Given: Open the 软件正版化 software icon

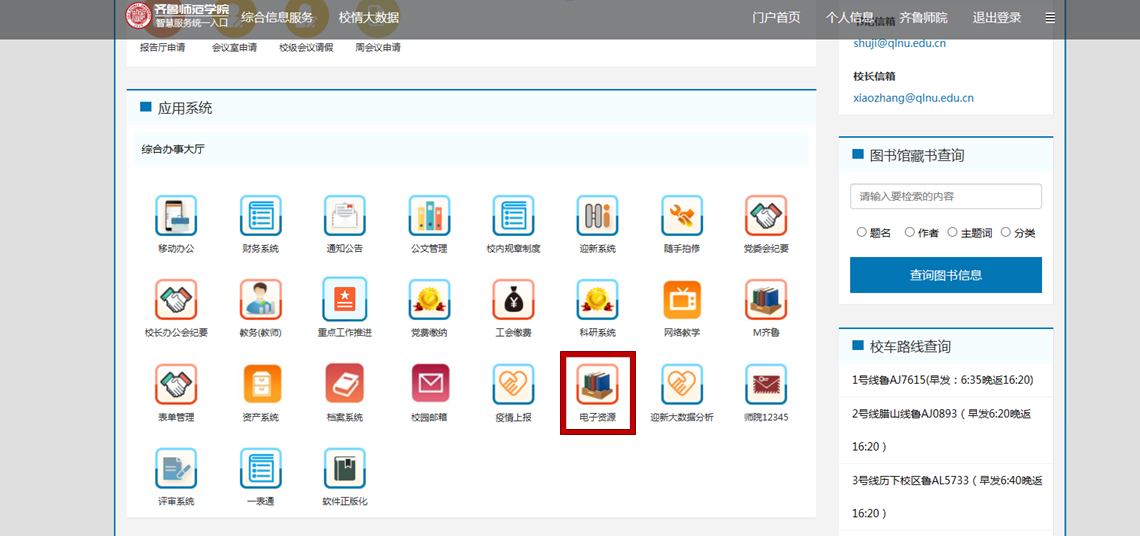Looking at the screenshot, I should (x=344, y=468).
